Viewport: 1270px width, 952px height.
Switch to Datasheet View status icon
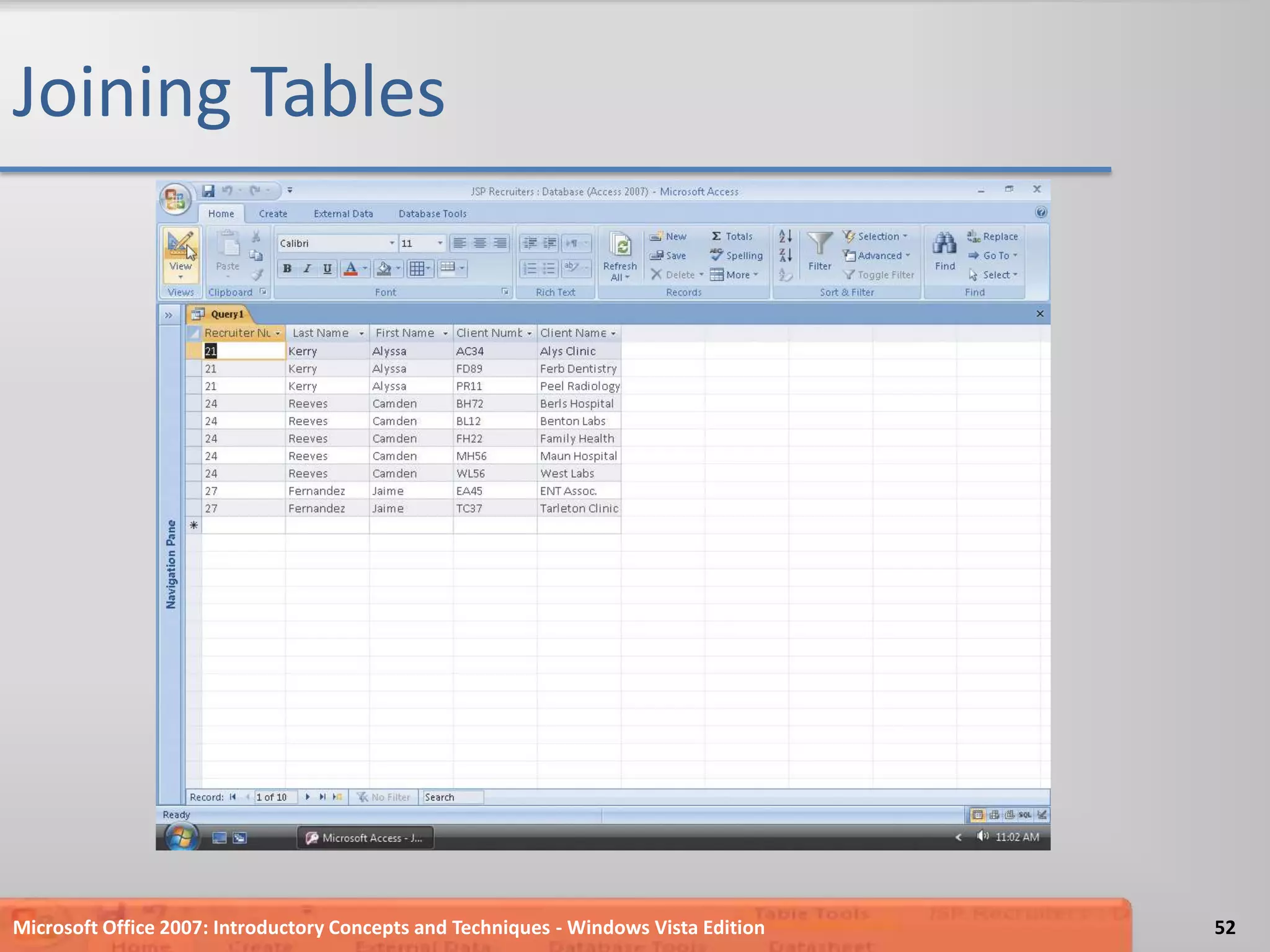pos(978,815)
